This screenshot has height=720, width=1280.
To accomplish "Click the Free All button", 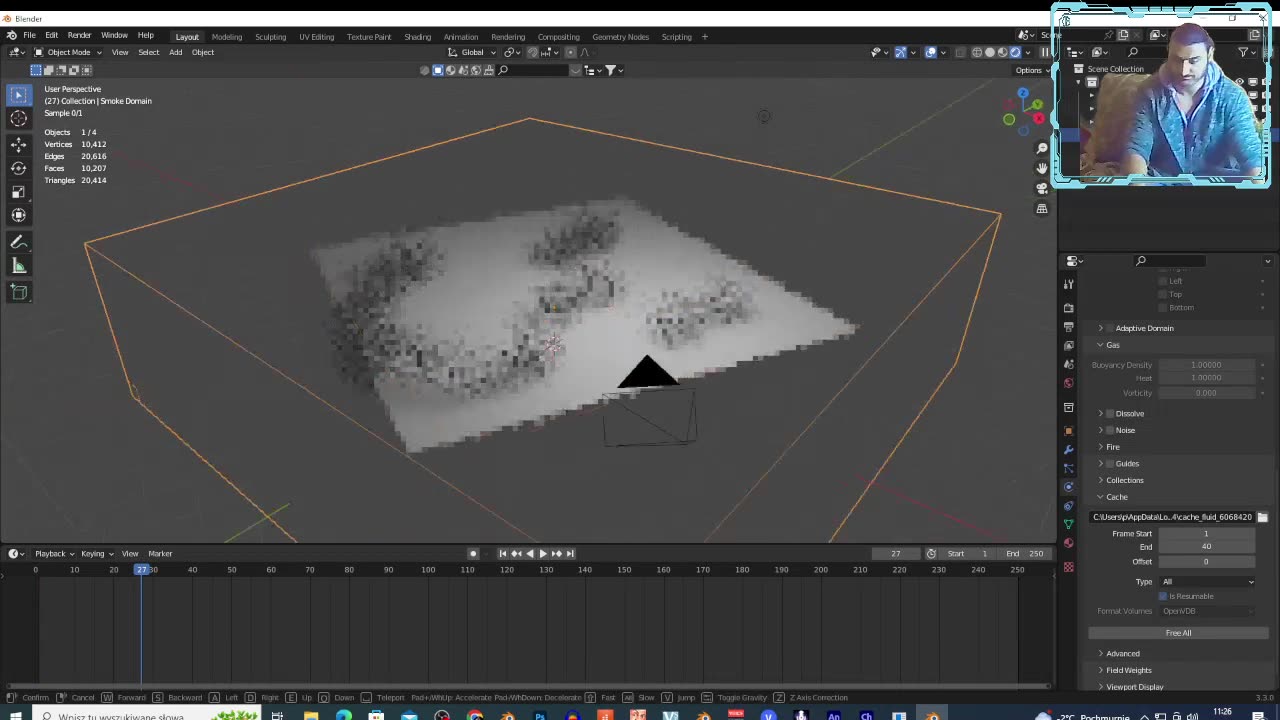I will click(1178, 633).
